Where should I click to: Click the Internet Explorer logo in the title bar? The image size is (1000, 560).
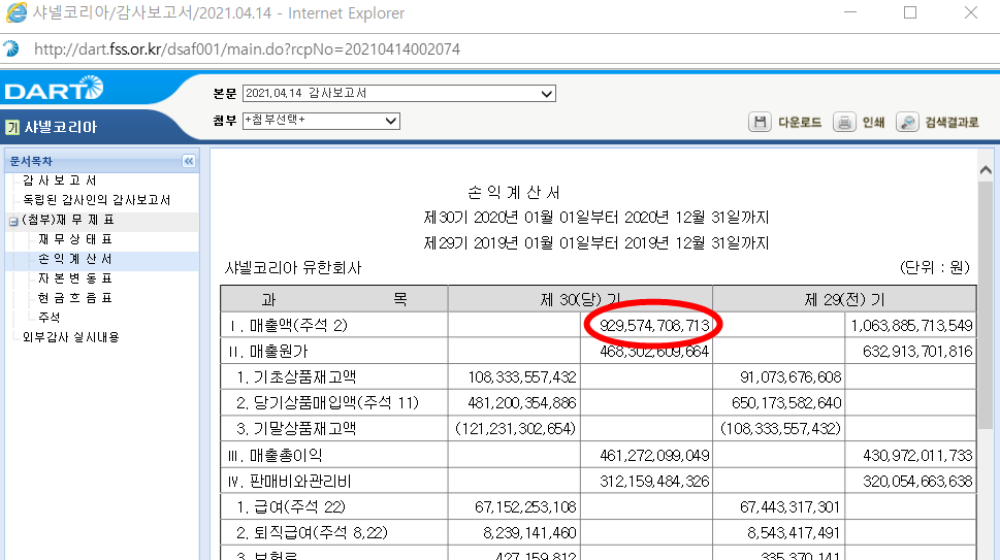pos(15,13)
